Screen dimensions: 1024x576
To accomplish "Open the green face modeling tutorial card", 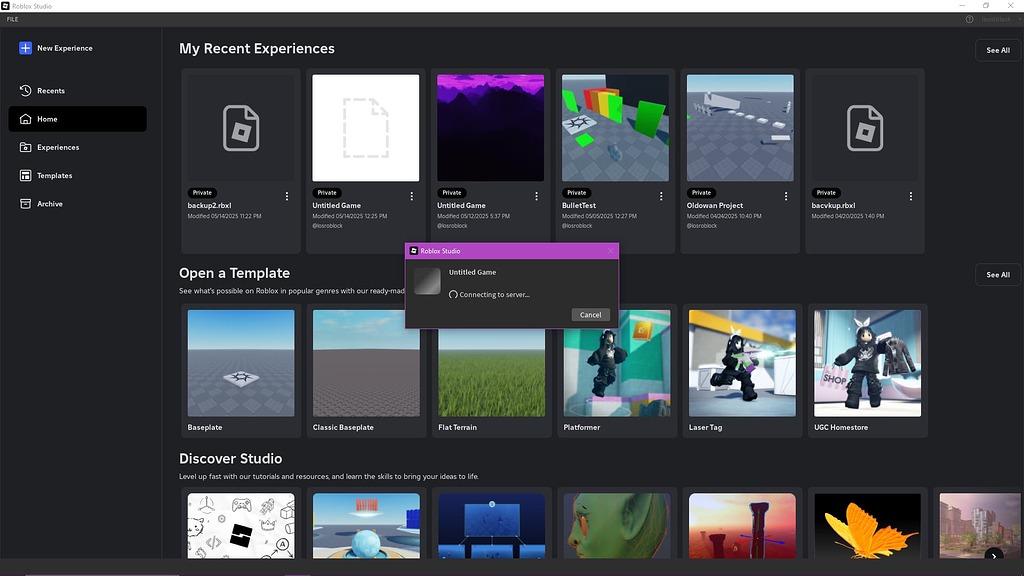I will [x=617, y=526].
